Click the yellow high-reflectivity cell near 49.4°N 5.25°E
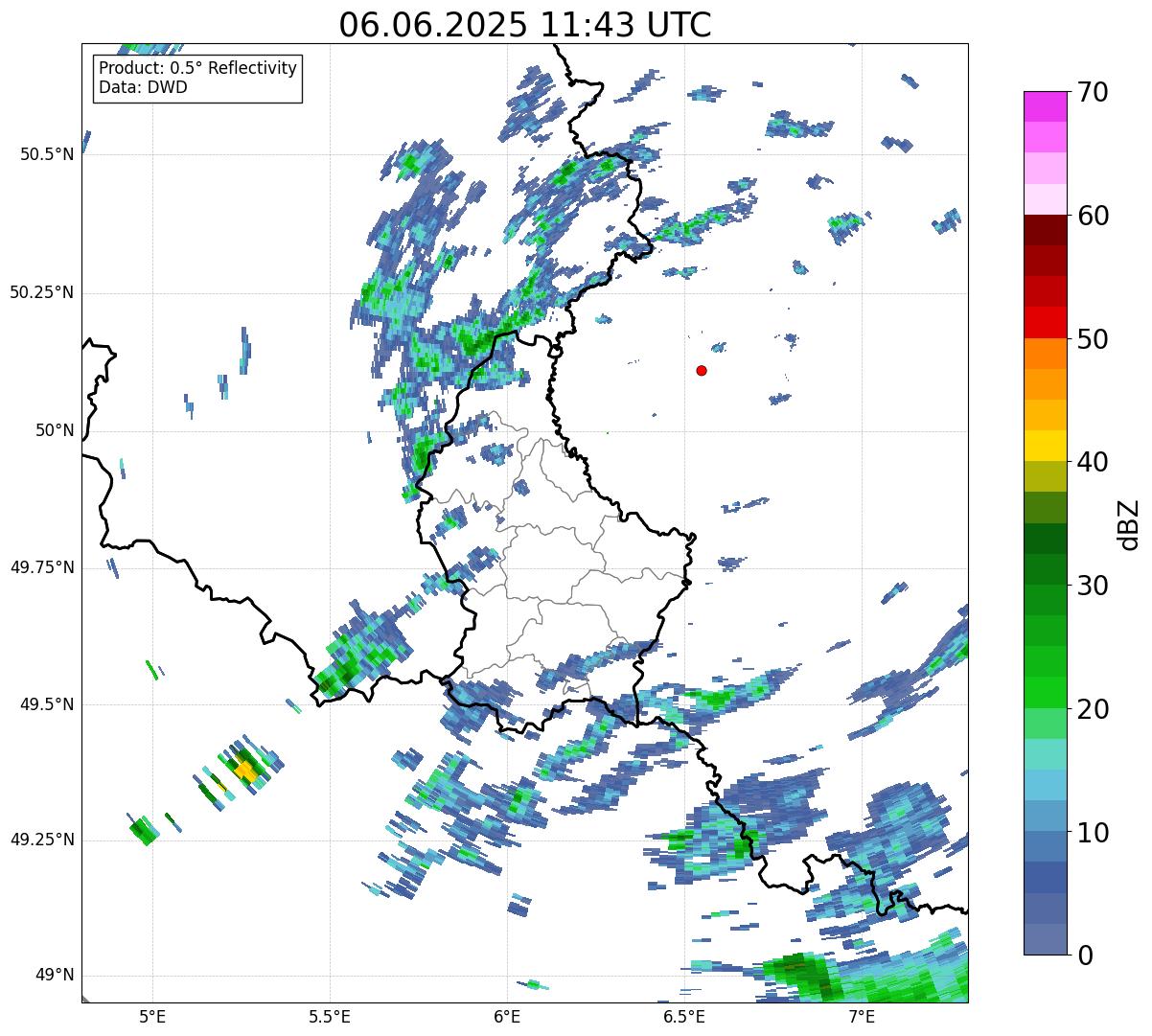1152x1036 pixels. coord(245,771)
